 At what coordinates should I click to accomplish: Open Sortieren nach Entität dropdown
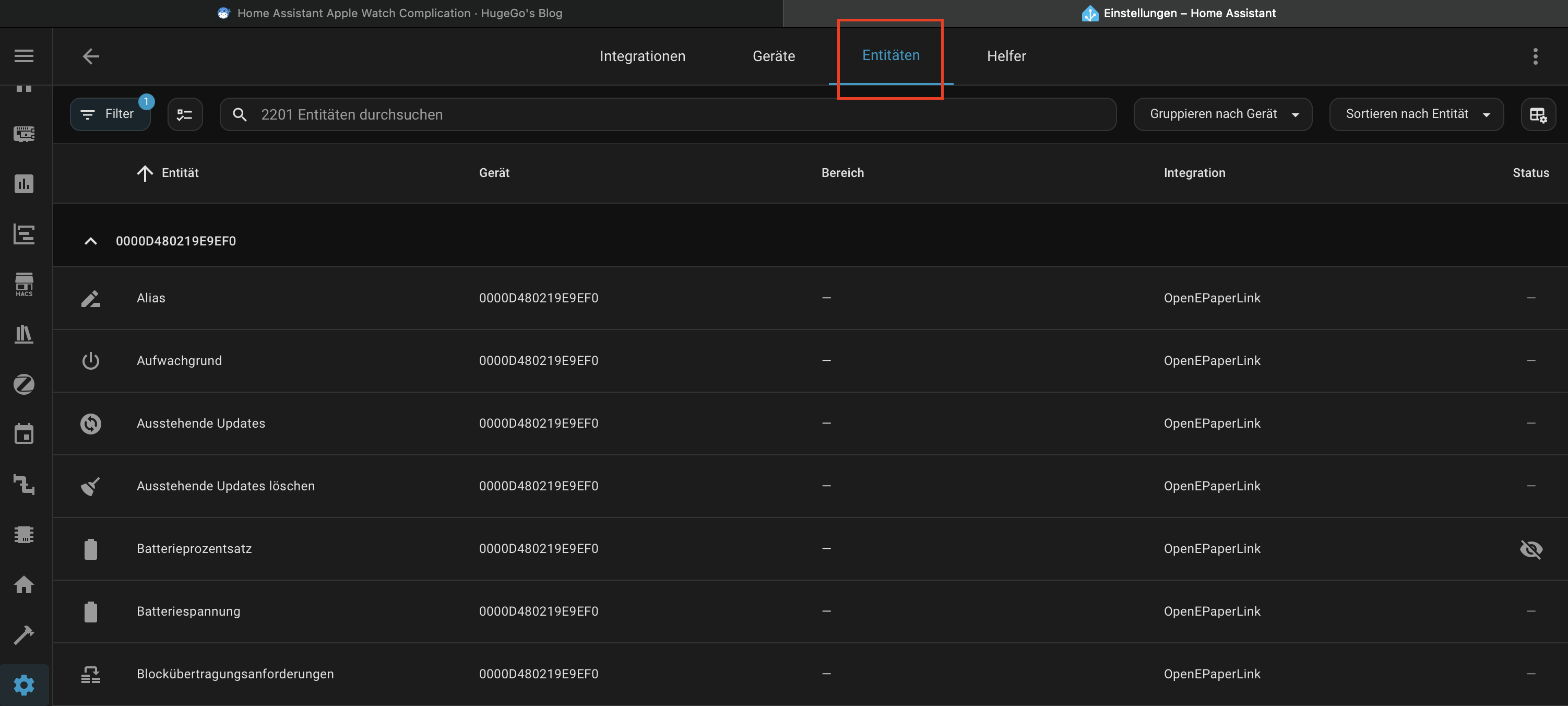tap(1416, 114)
